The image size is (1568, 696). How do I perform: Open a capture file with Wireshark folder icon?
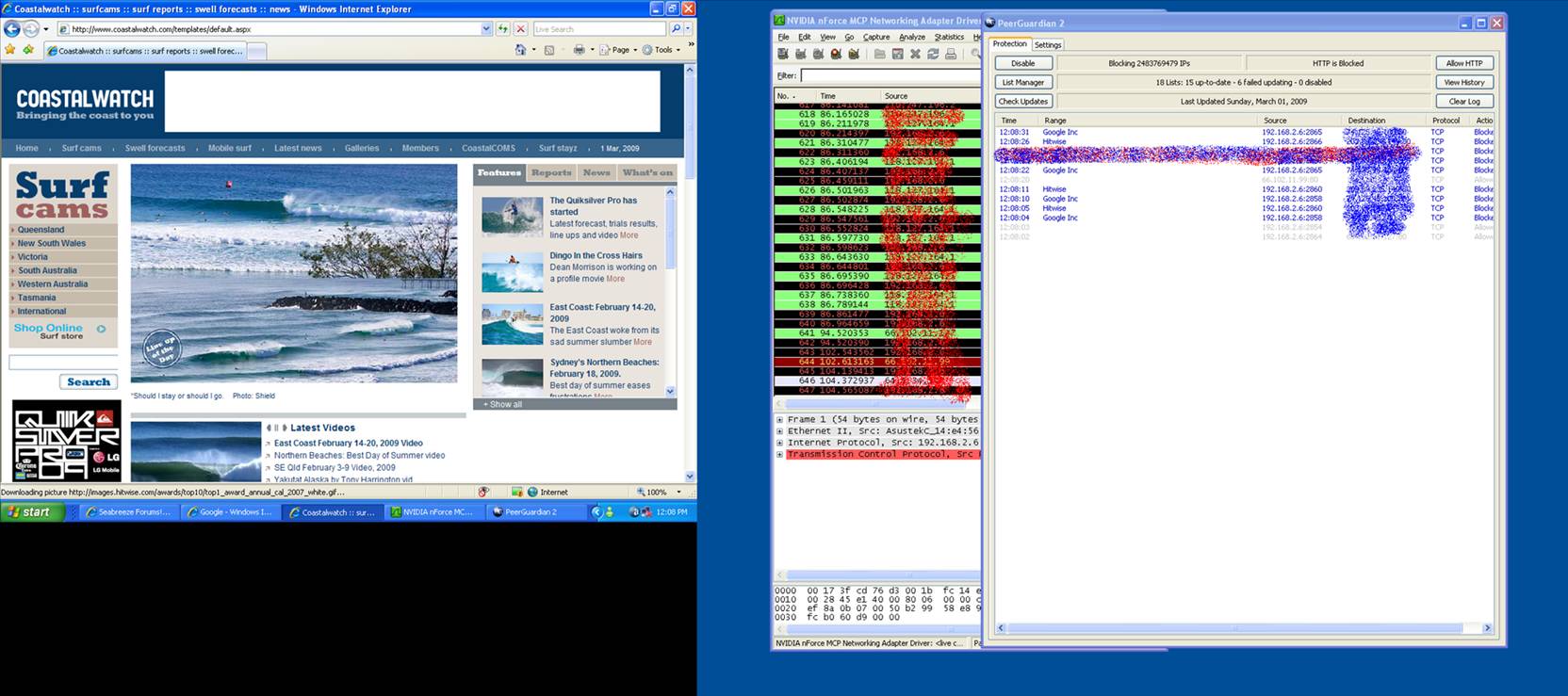[x=879, y=55]
